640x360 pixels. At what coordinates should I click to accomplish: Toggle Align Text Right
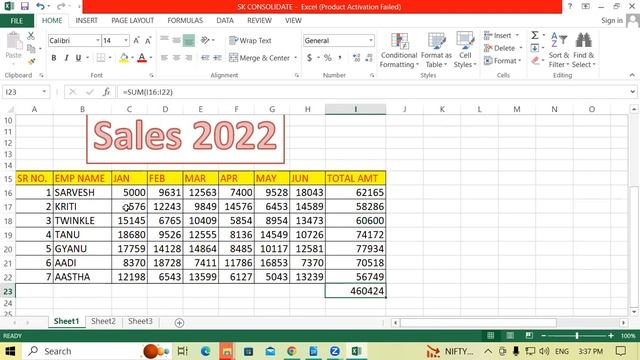click(x=189, y=58)
